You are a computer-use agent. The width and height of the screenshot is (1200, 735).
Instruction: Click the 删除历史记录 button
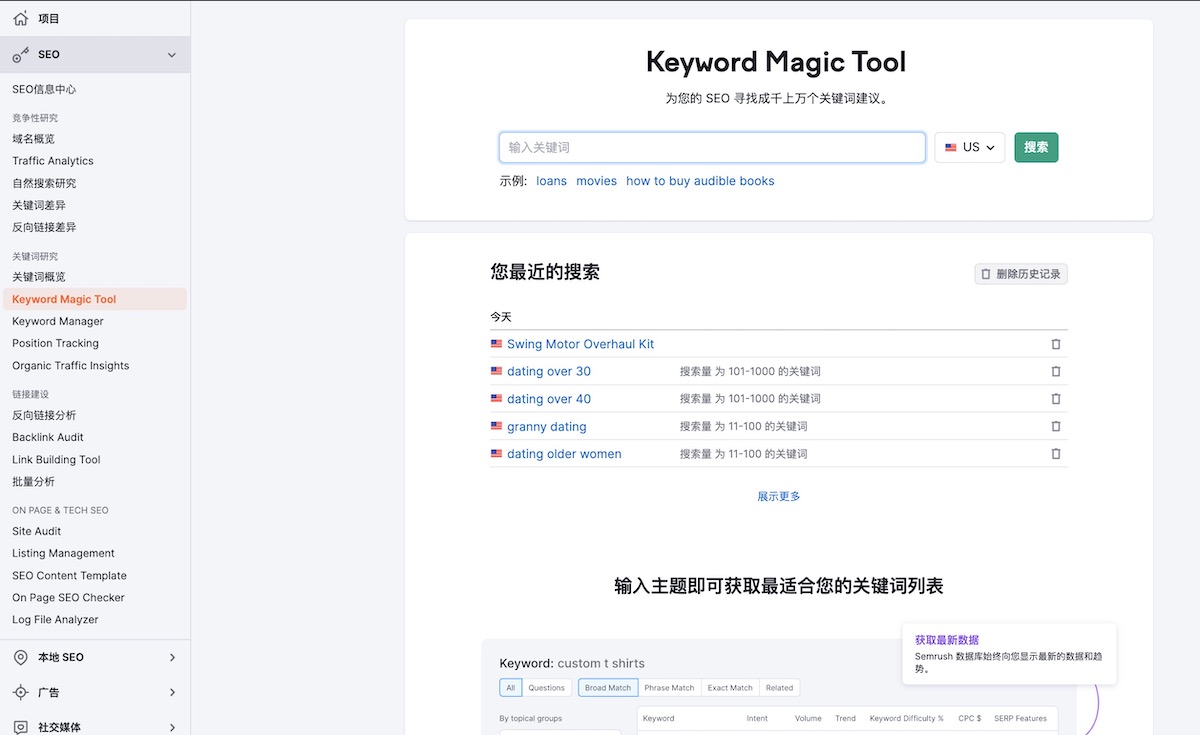pyautogui.click(x=1021, y=274)
